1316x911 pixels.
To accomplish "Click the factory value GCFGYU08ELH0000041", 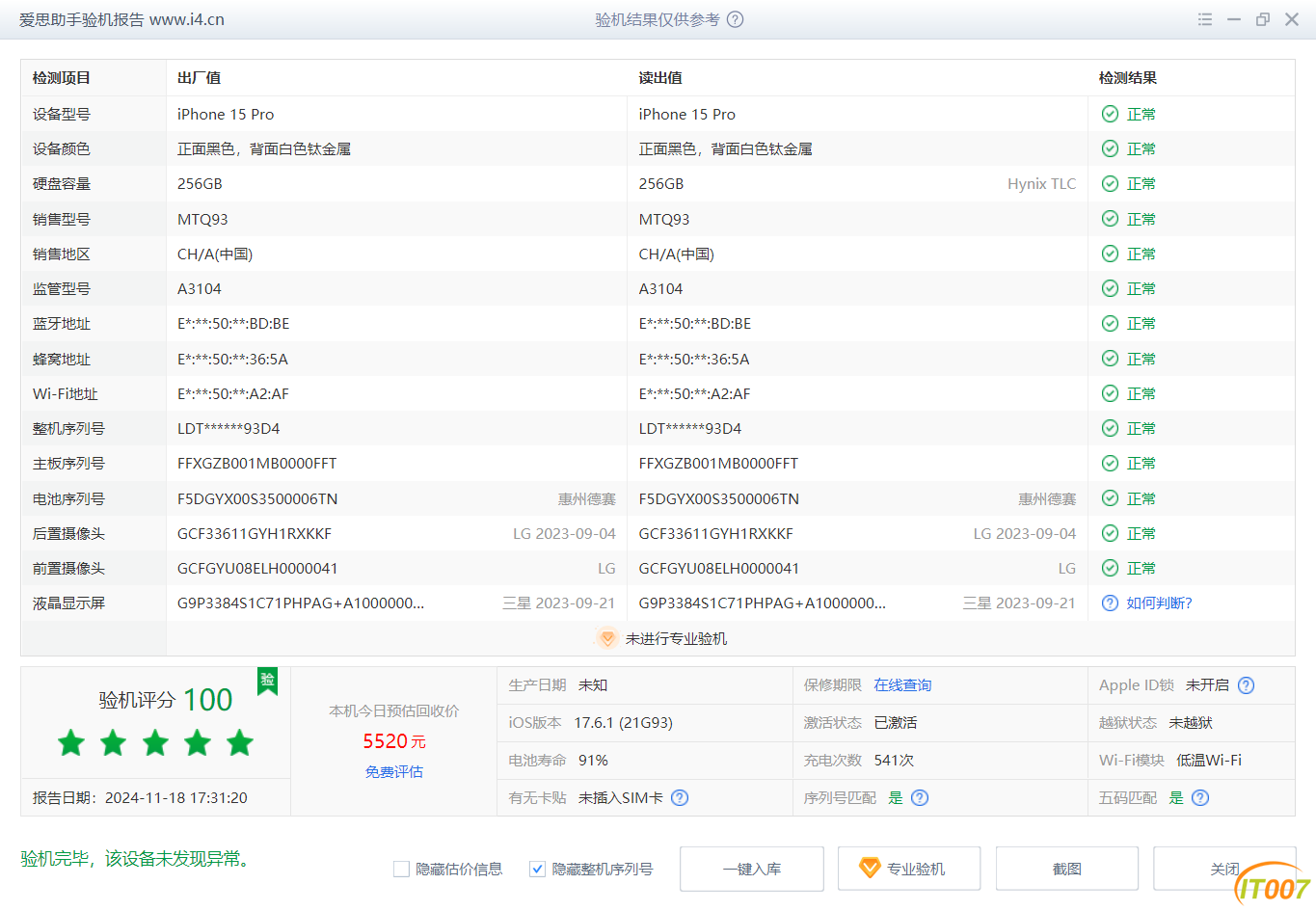I will coord(257,568).
